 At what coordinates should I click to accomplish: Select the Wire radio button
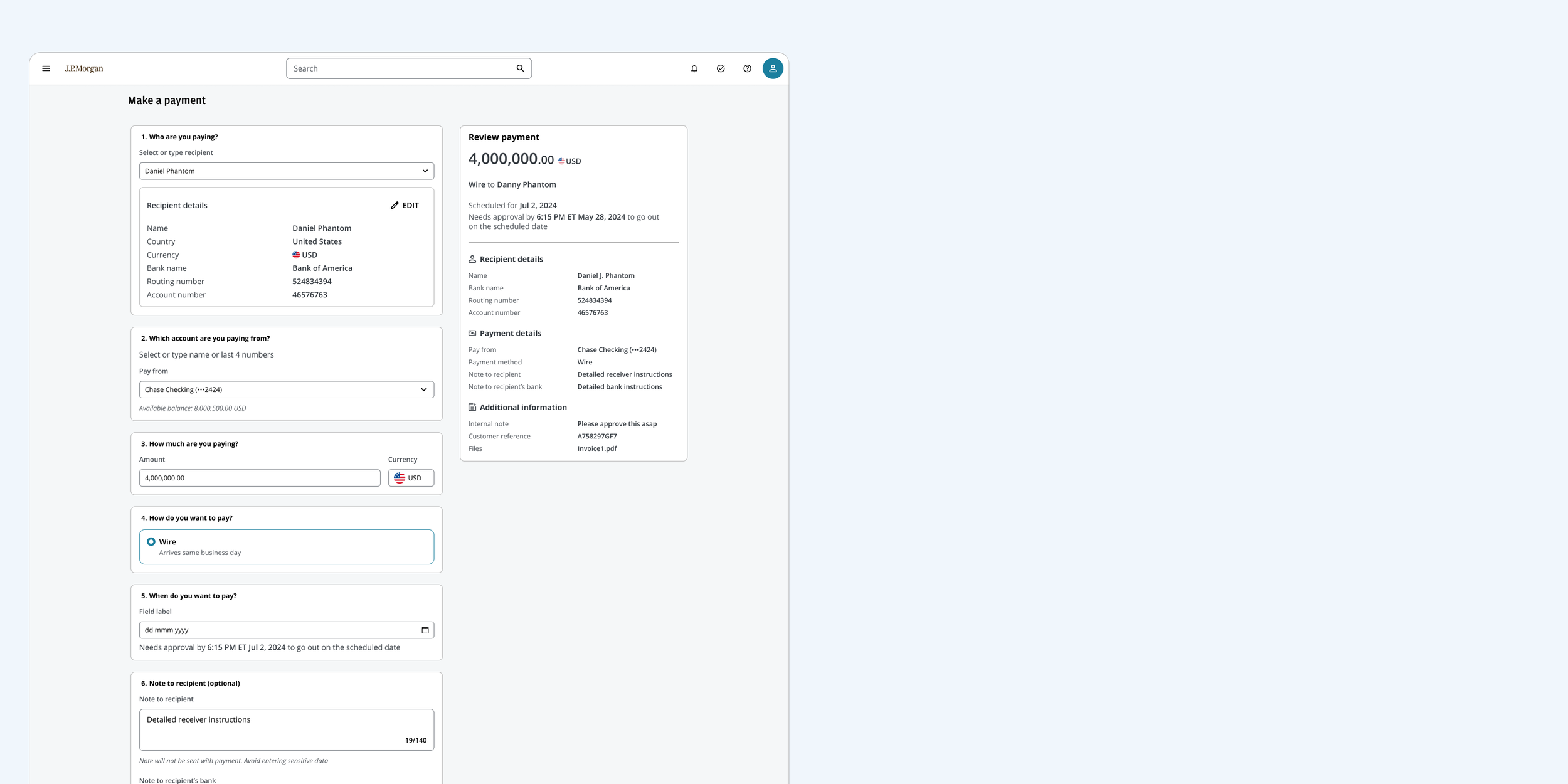pyautogui.click(x=151, y=542)
